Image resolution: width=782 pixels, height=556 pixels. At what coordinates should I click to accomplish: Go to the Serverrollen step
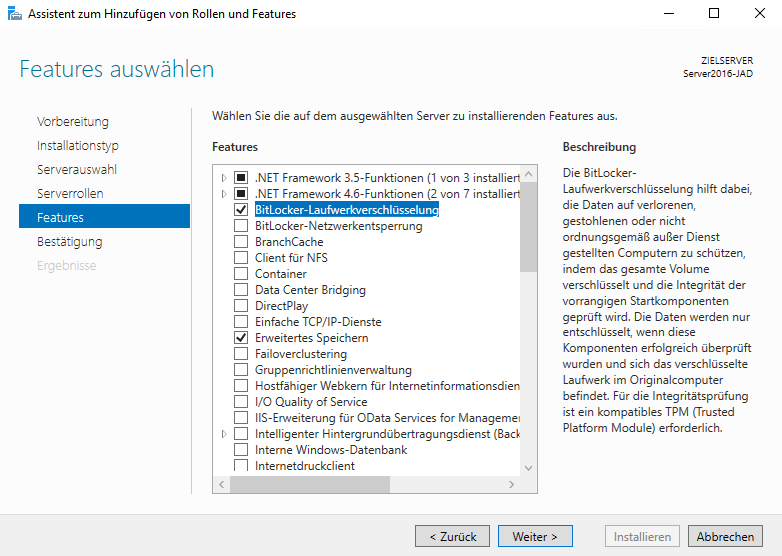pos(70,193)
